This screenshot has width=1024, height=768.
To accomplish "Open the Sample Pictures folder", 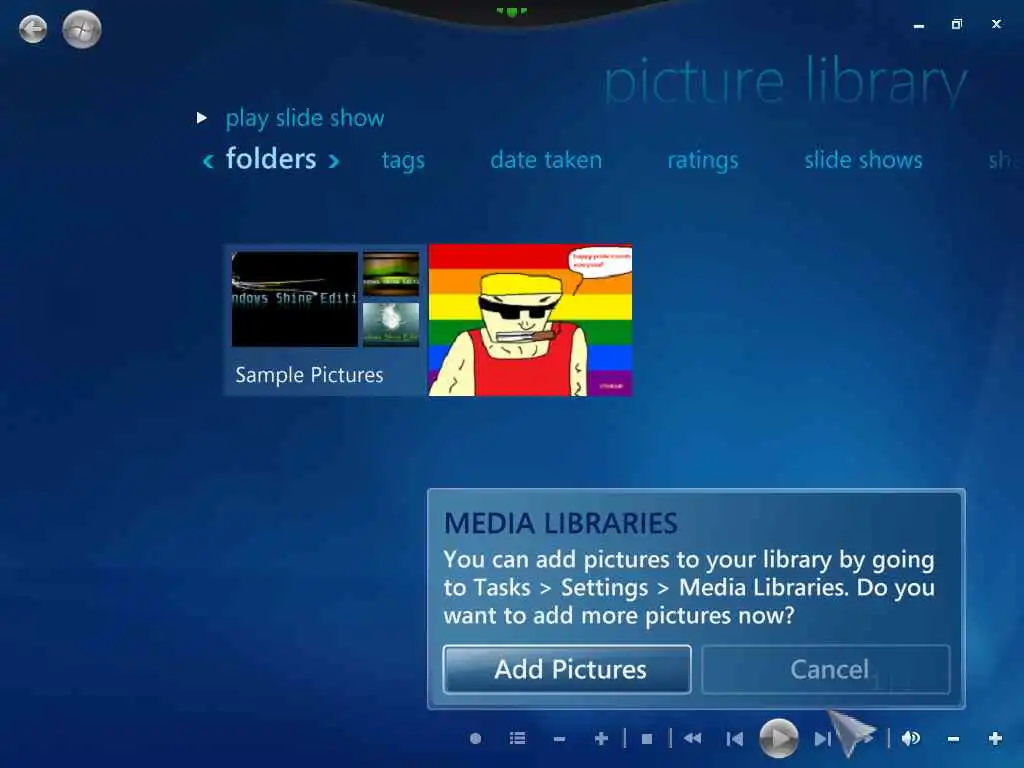I will 325,320.
